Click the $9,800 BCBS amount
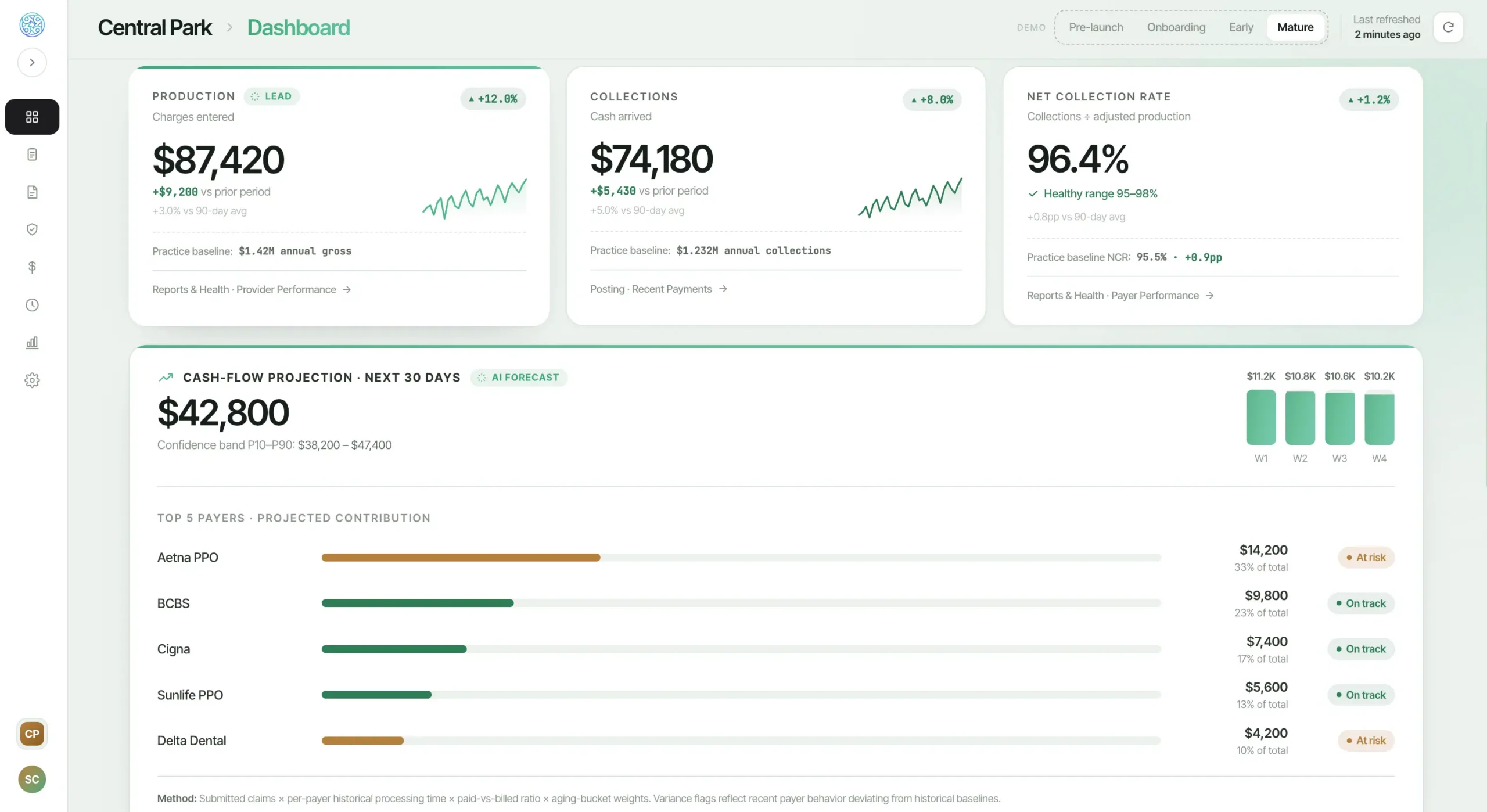The width and height of the screenshot is (1487, 812). click(x=1266, y=595)
